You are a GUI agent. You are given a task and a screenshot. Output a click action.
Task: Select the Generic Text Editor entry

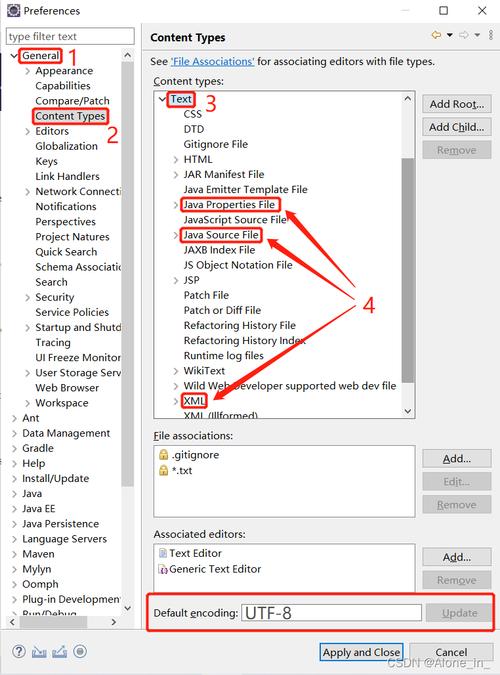pos(210,569)
